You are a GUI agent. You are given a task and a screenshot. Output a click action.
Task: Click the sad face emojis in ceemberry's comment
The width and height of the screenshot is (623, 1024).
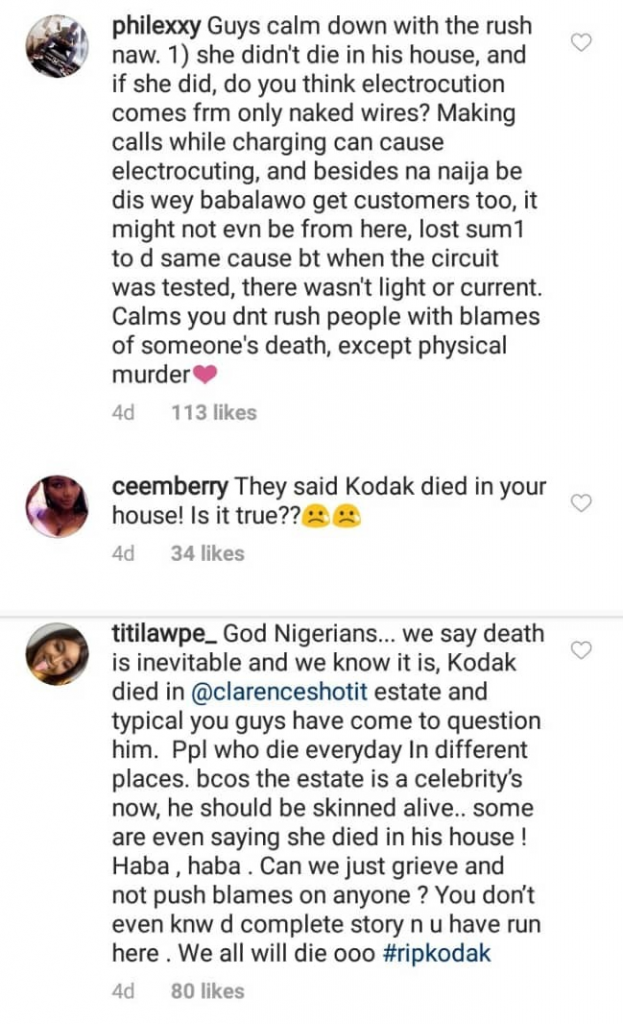tap(331, 518)
